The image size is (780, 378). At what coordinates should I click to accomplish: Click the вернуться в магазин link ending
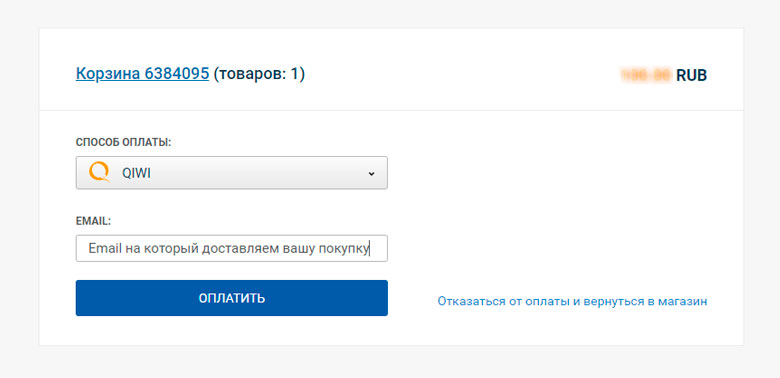click(645, 301)
